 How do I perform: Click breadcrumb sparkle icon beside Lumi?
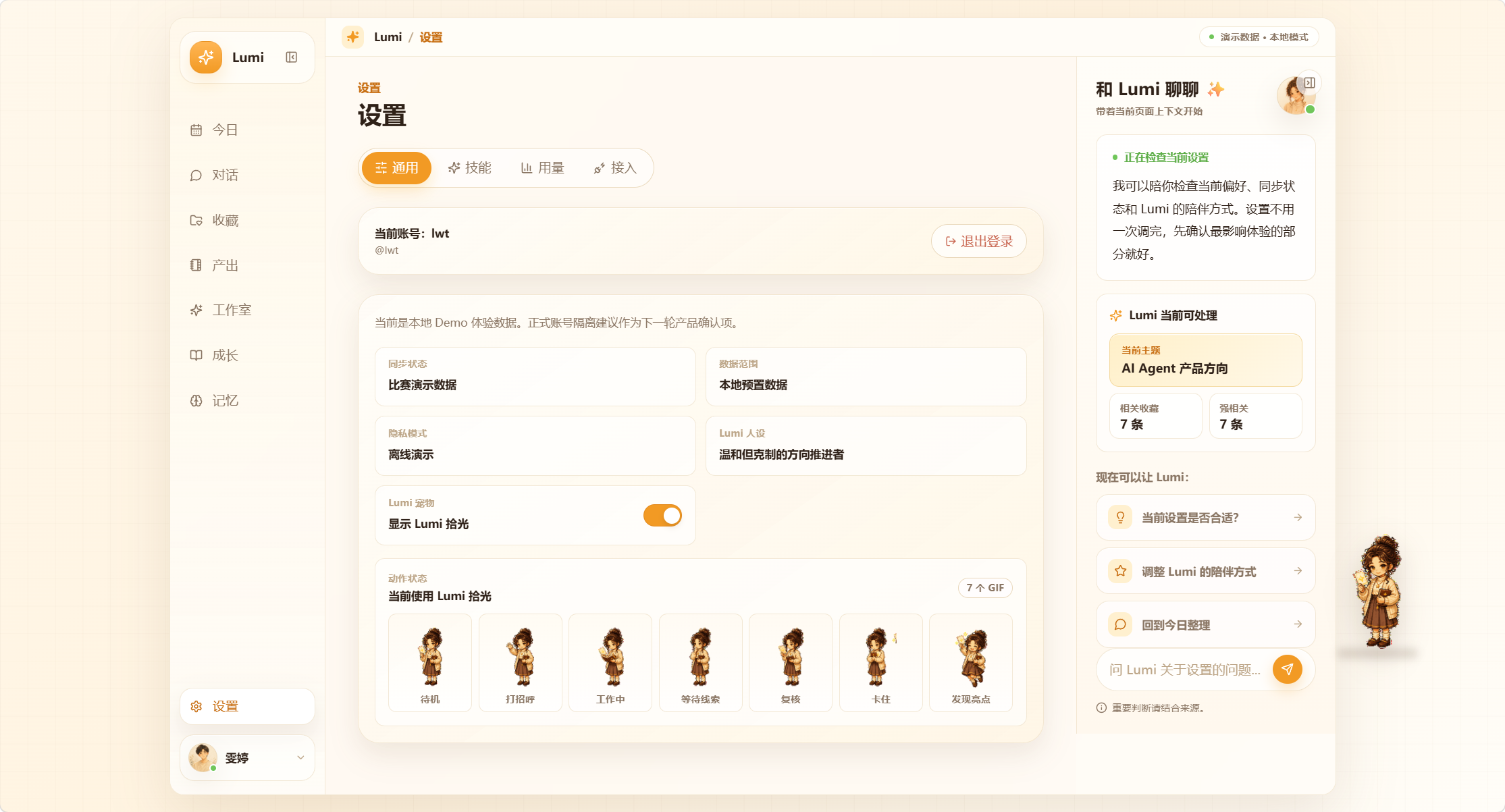point(352,37)
